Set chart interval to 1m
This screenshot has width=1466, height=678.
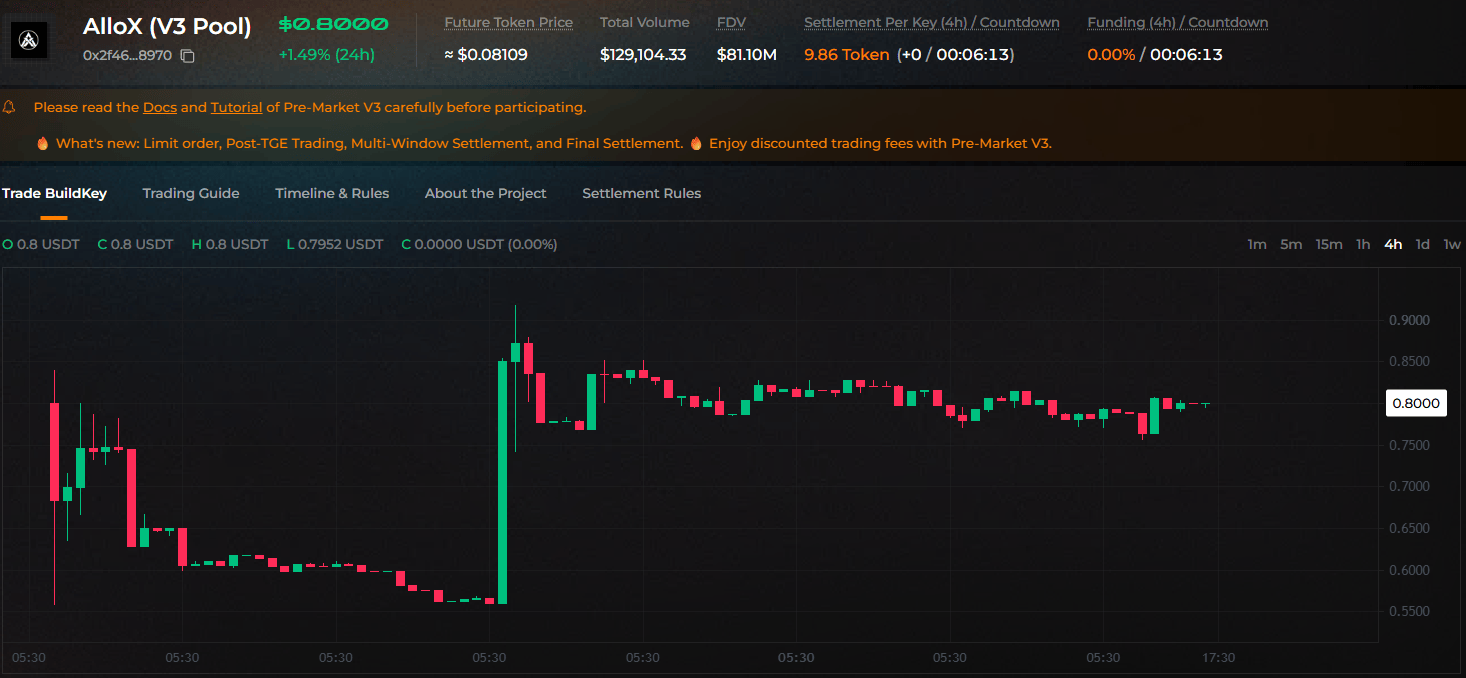[x=1257, y=244]
